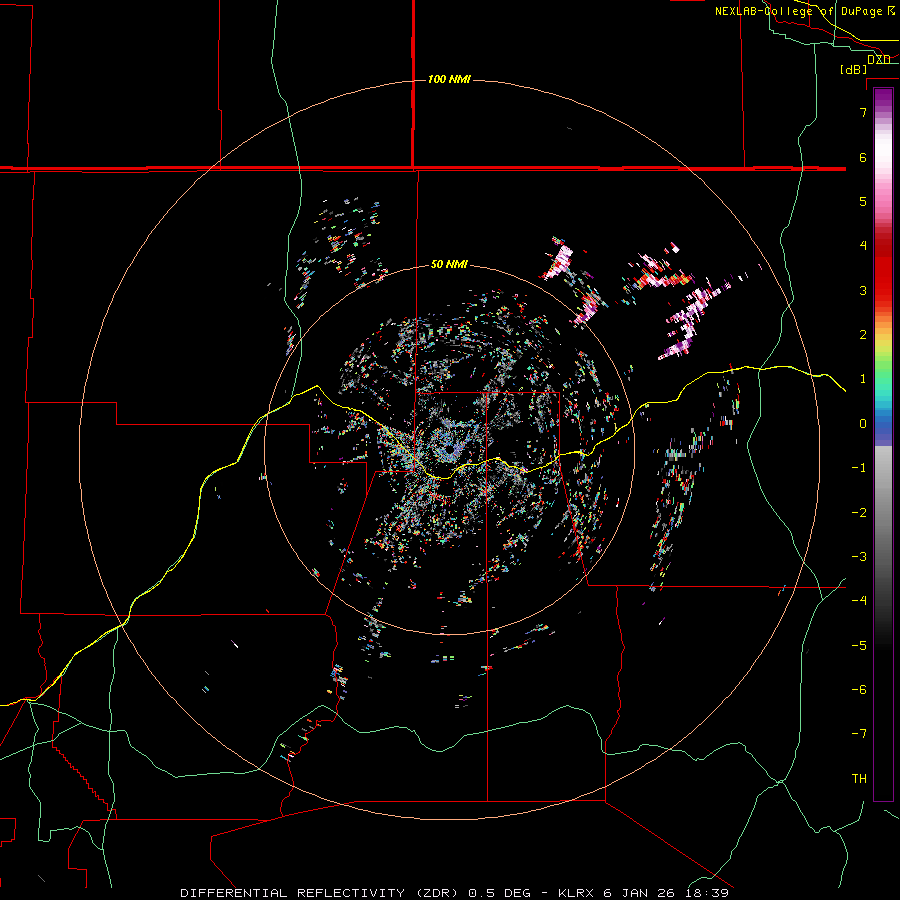
Task: Click the -7 label on the ZDR scale
Action: (859, 733)
